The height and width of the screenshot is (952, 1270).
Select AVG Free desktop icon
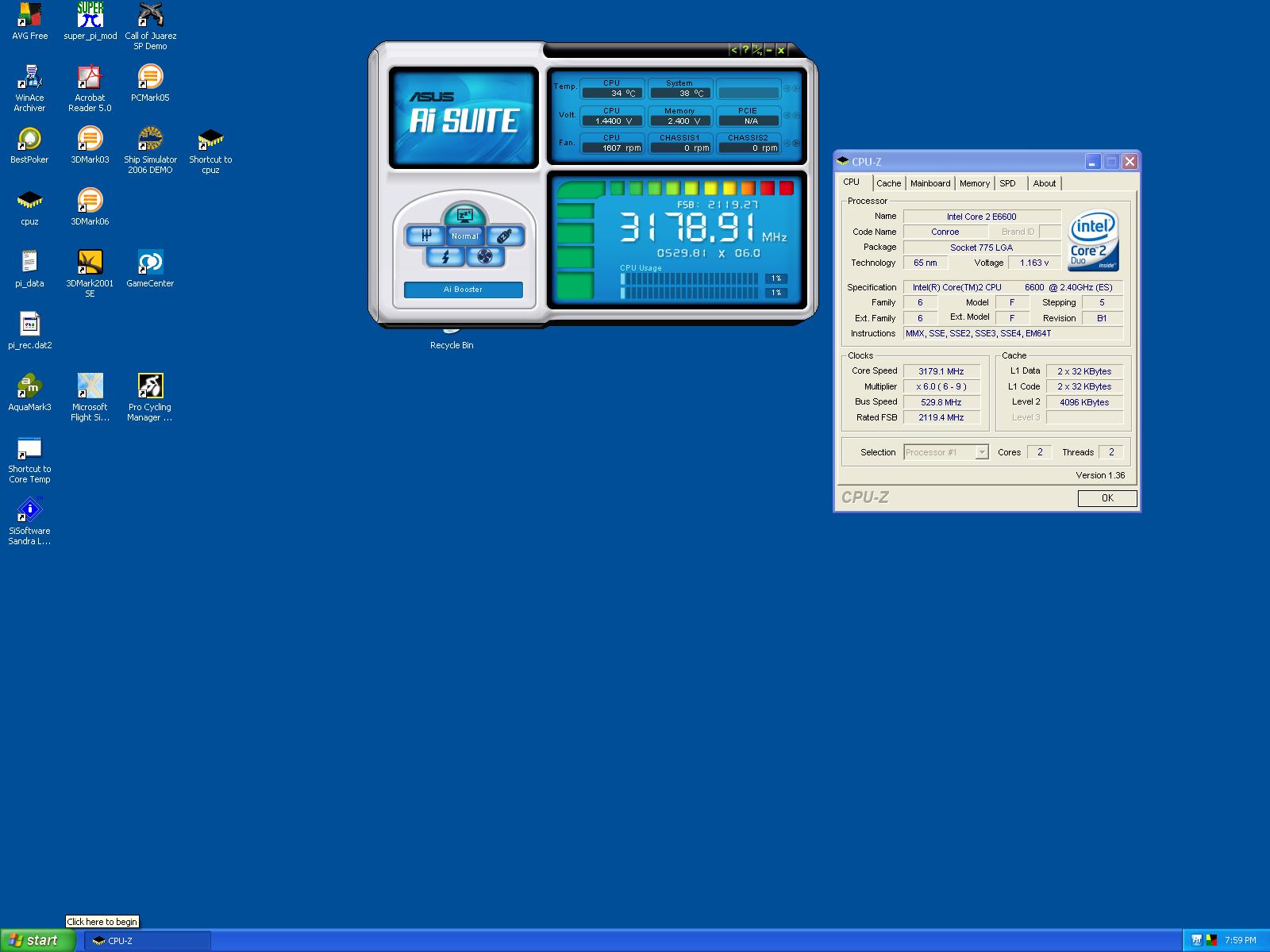(29, 21)
